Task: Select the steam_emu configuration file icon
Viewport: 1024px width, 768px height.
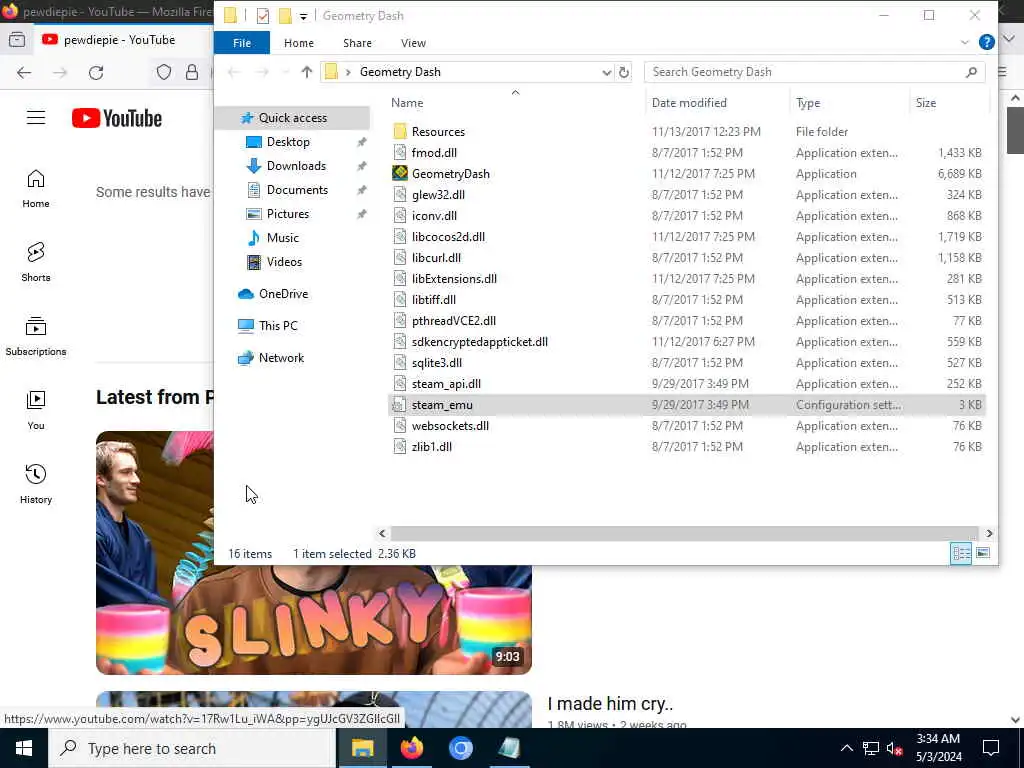Action: click(398, 405)
